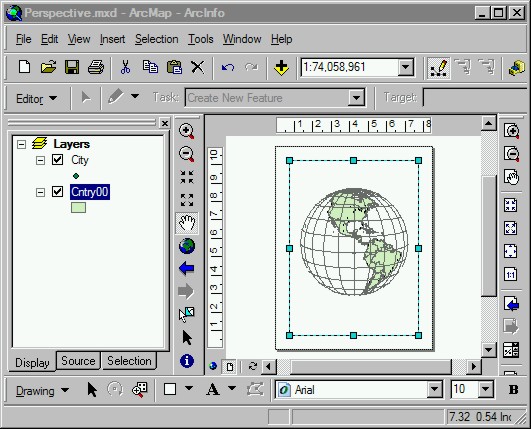Viewport: 531px width, 429px height.
Task: Toggle the Editor Toolbar button
Action: (439, 67)
